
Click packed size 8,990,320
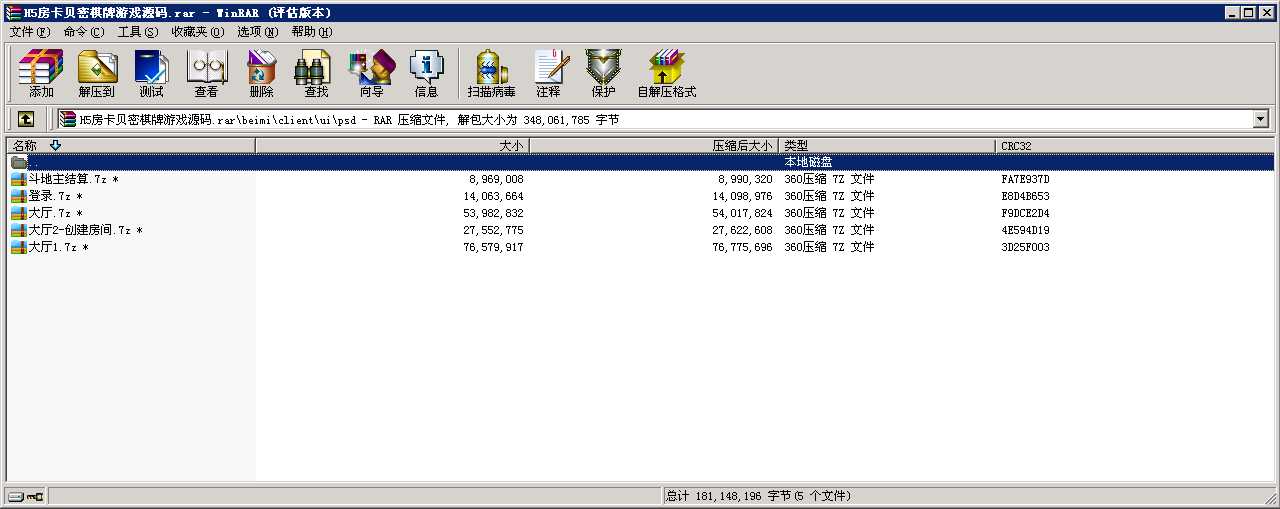click(745, 179)
